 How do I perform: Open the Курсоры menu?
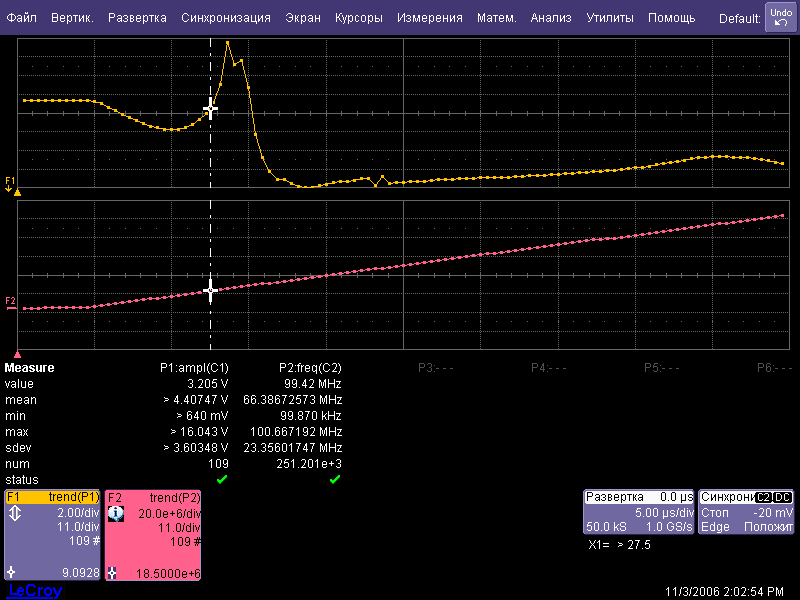tap(358, 18)
